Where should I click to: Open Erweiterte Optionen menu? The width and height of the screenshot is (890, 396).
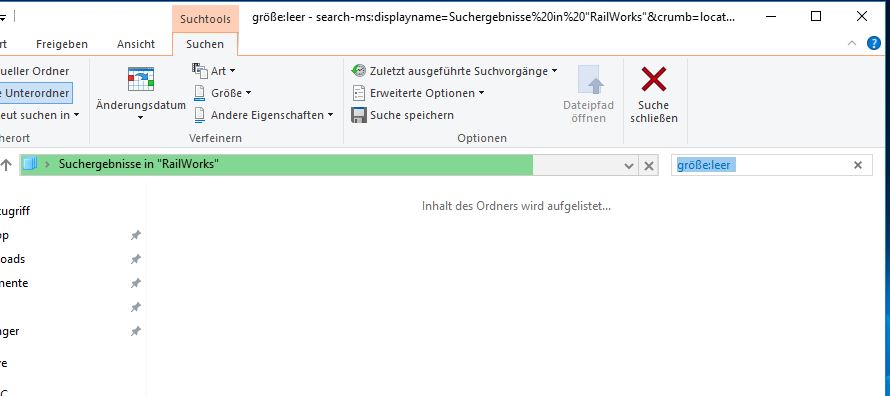tap(418, 93)
